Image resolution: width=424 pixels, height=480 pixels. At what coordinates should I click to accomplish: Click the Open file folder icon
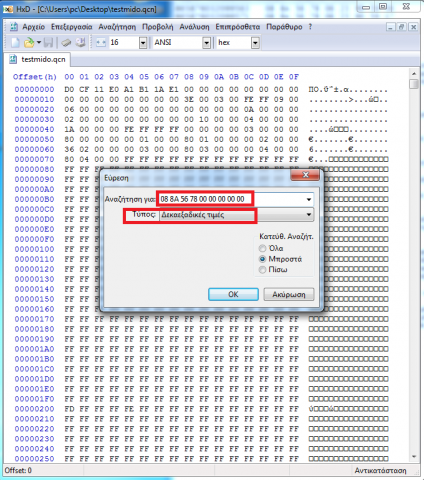tap(29, 43)
